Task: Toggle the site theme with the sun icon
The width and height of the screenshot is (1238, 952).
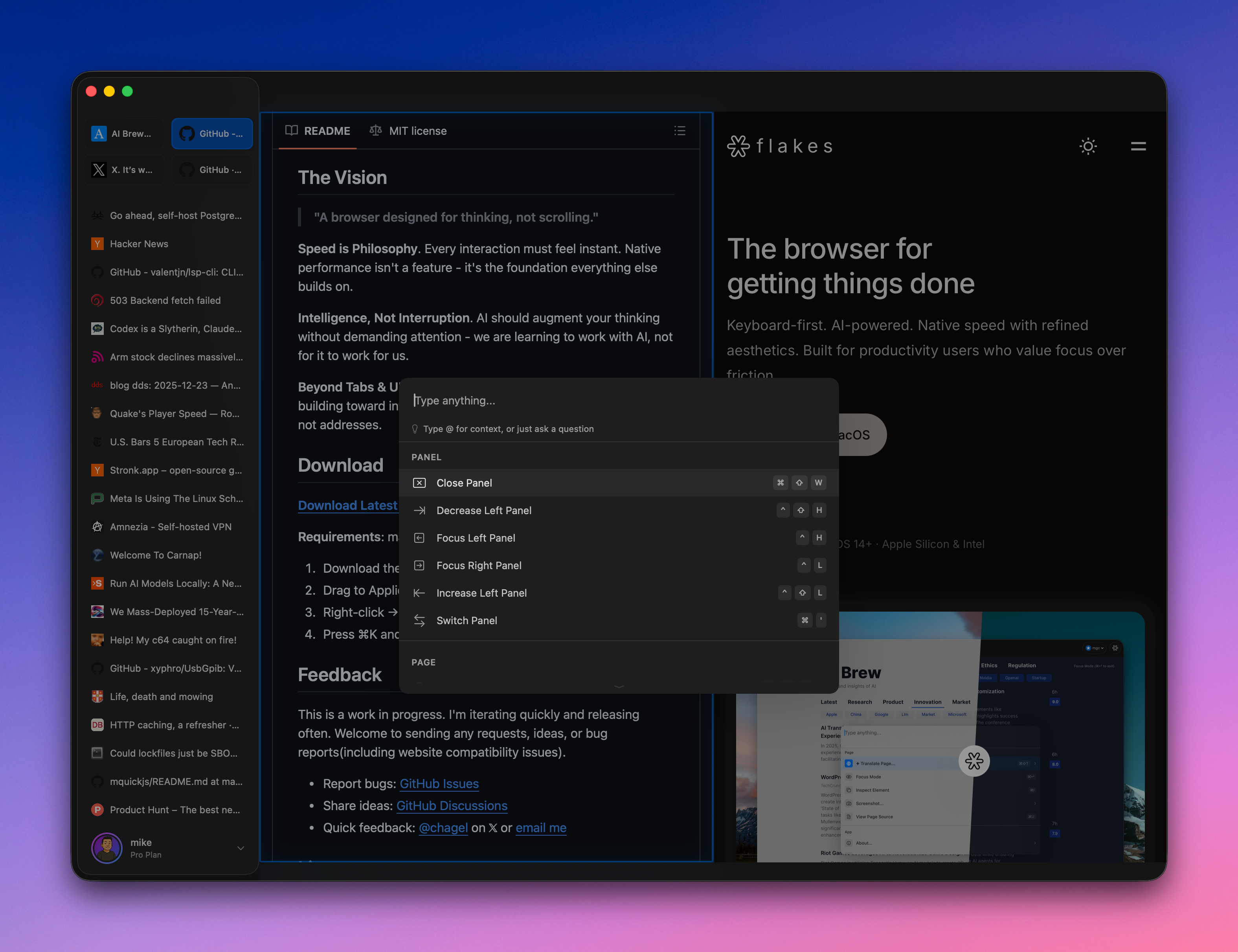Action: 1087,146
